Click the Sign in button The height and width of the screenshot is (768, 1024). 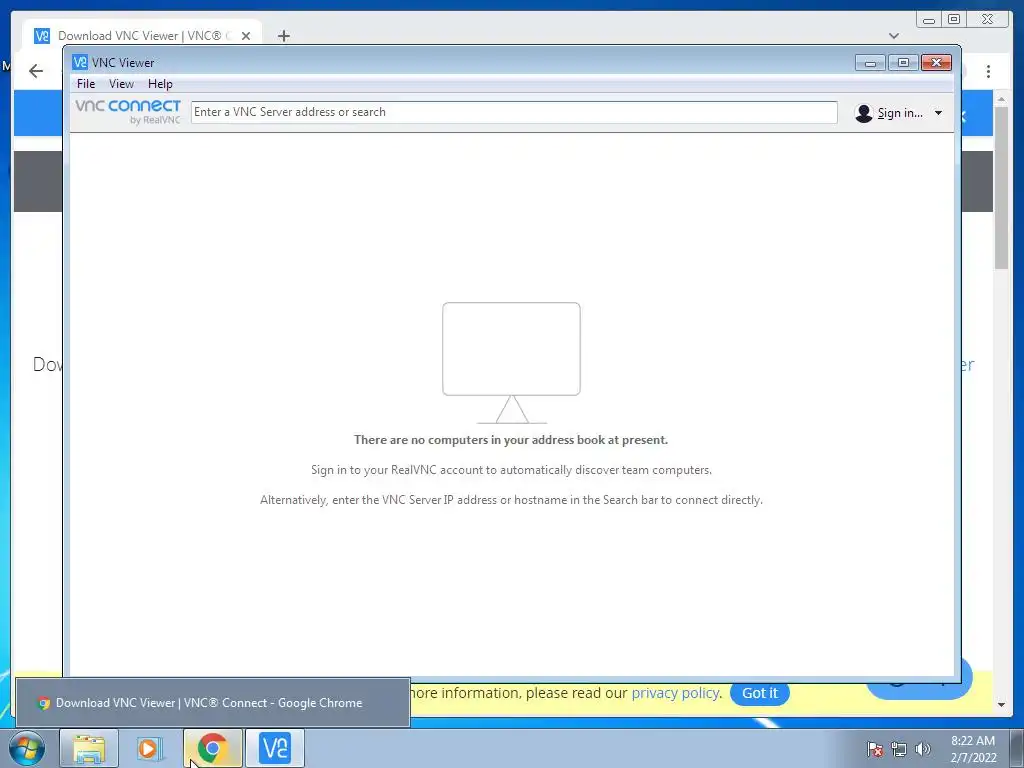[900, 113]
